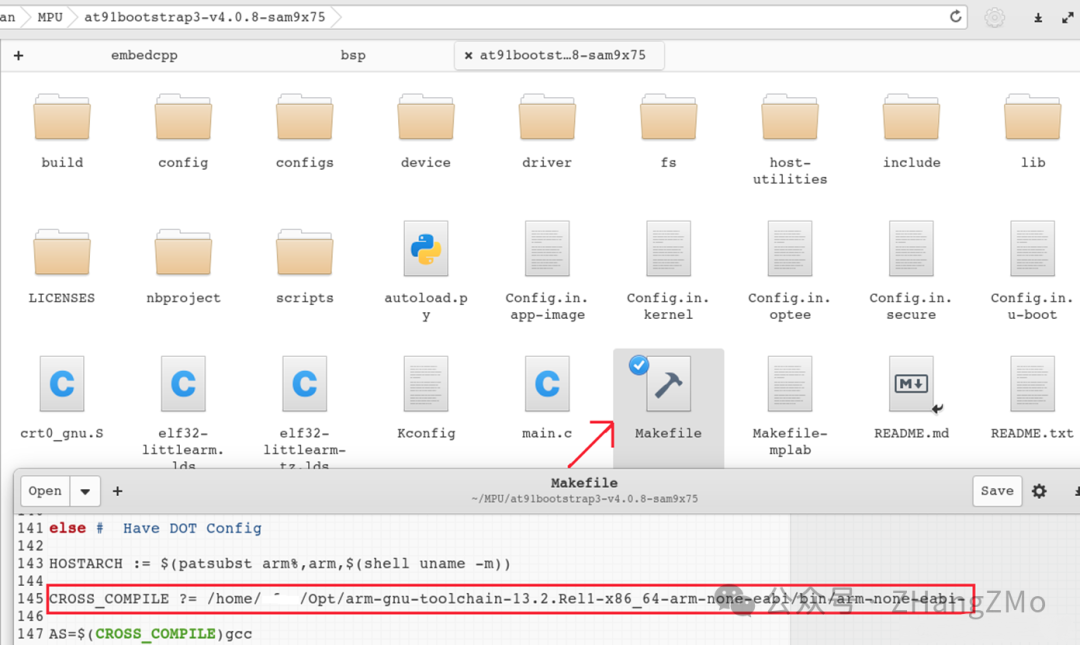Open the host-utilities folder

[x=790, y=116]
